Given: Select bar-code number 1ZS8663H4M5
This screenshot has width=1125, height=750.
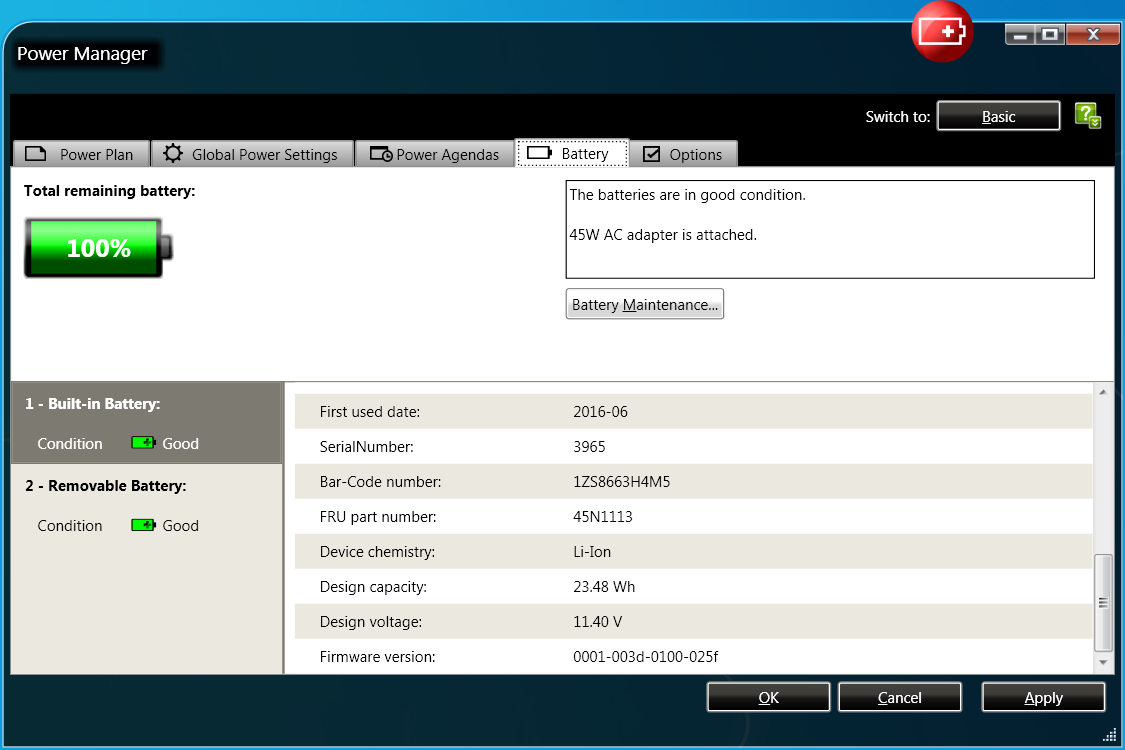Looking at the screenshot, I should click(x=621, y=482).
